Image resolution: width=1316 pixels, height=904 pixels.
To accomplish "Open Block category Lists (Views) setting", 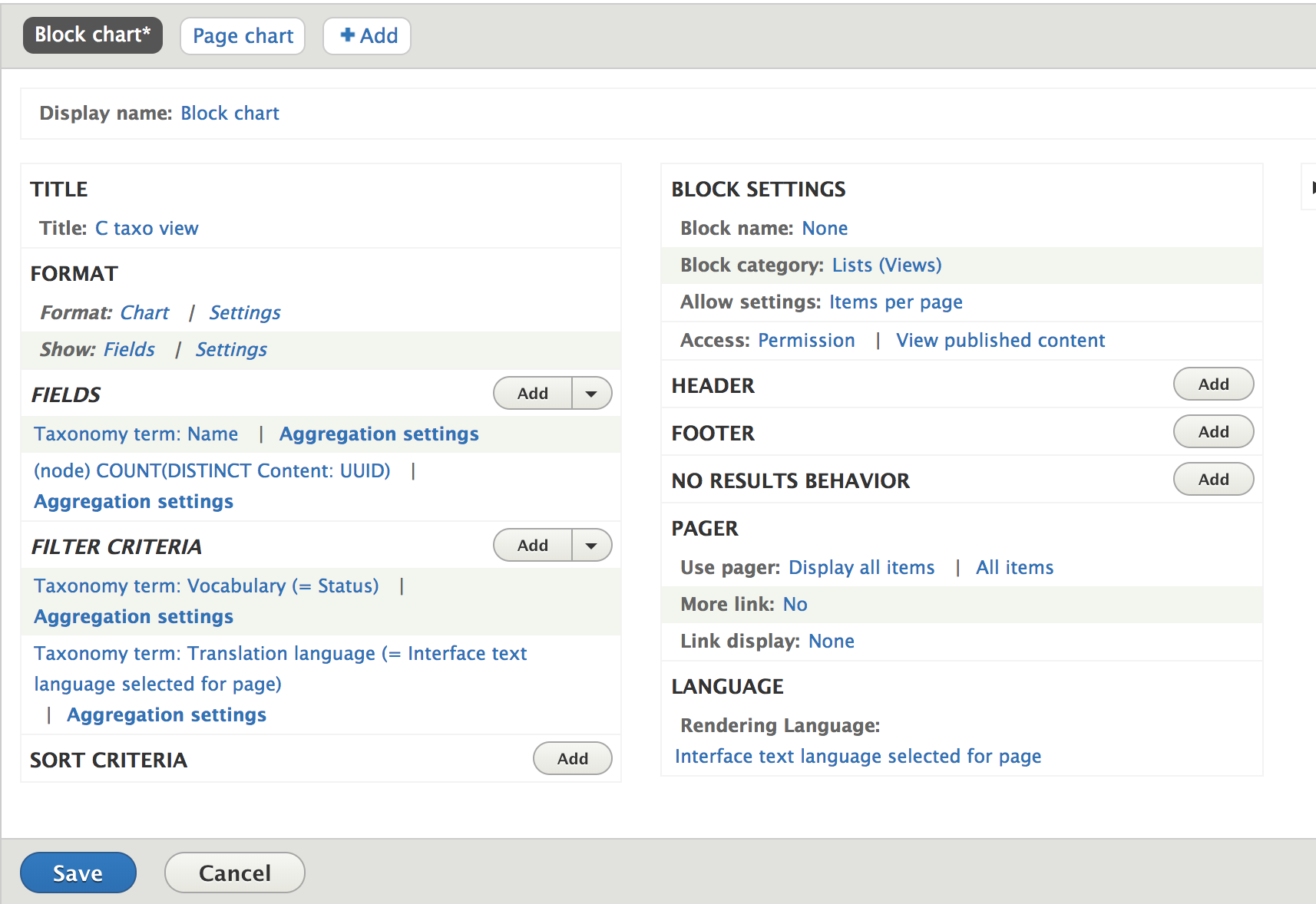I will (x=887, y=266).
